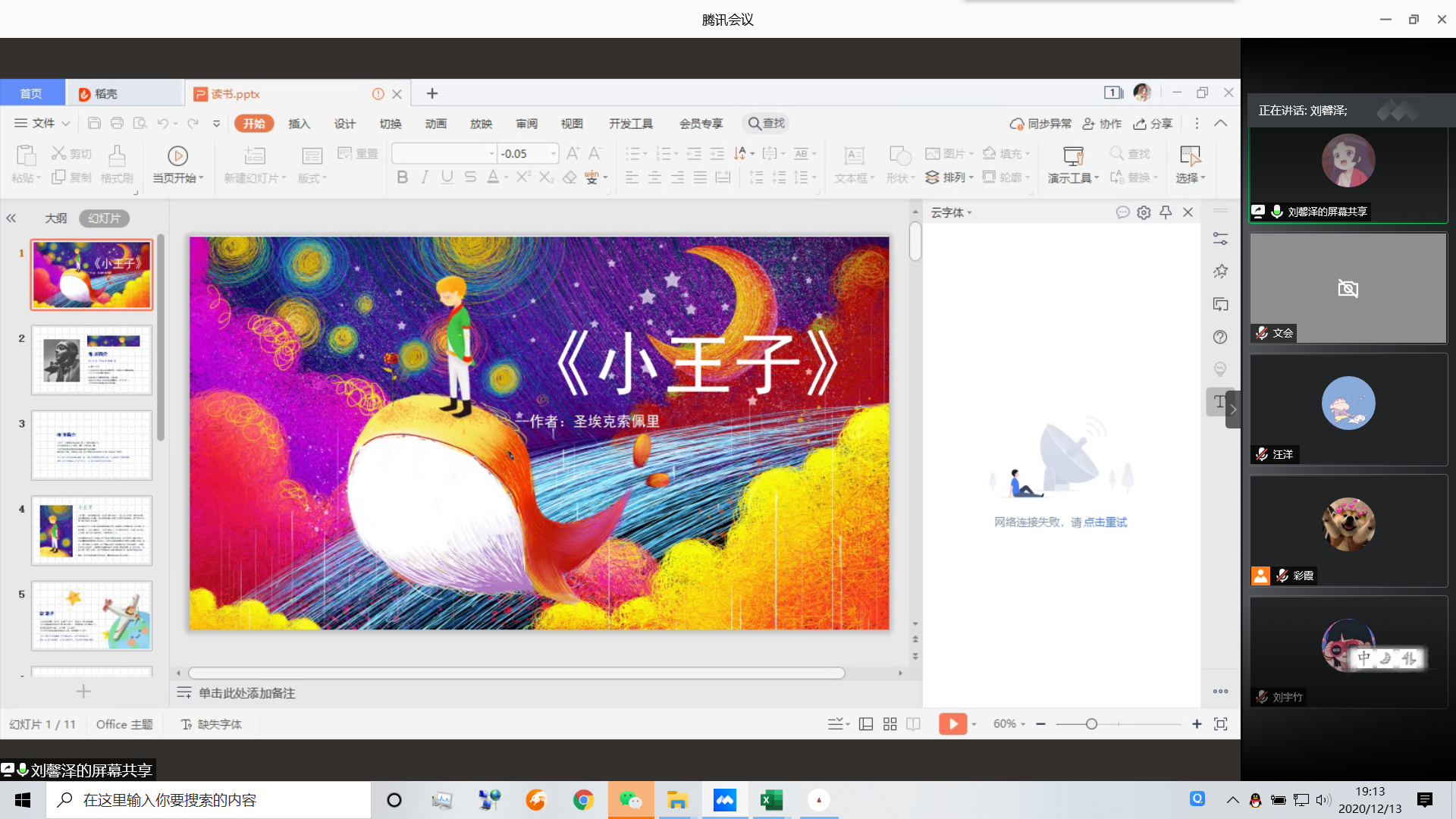Image resolution: width=1456 pixels, height=819 pixels.
Task: Click the notes field to add notes
Action: [x=246, y=693]
